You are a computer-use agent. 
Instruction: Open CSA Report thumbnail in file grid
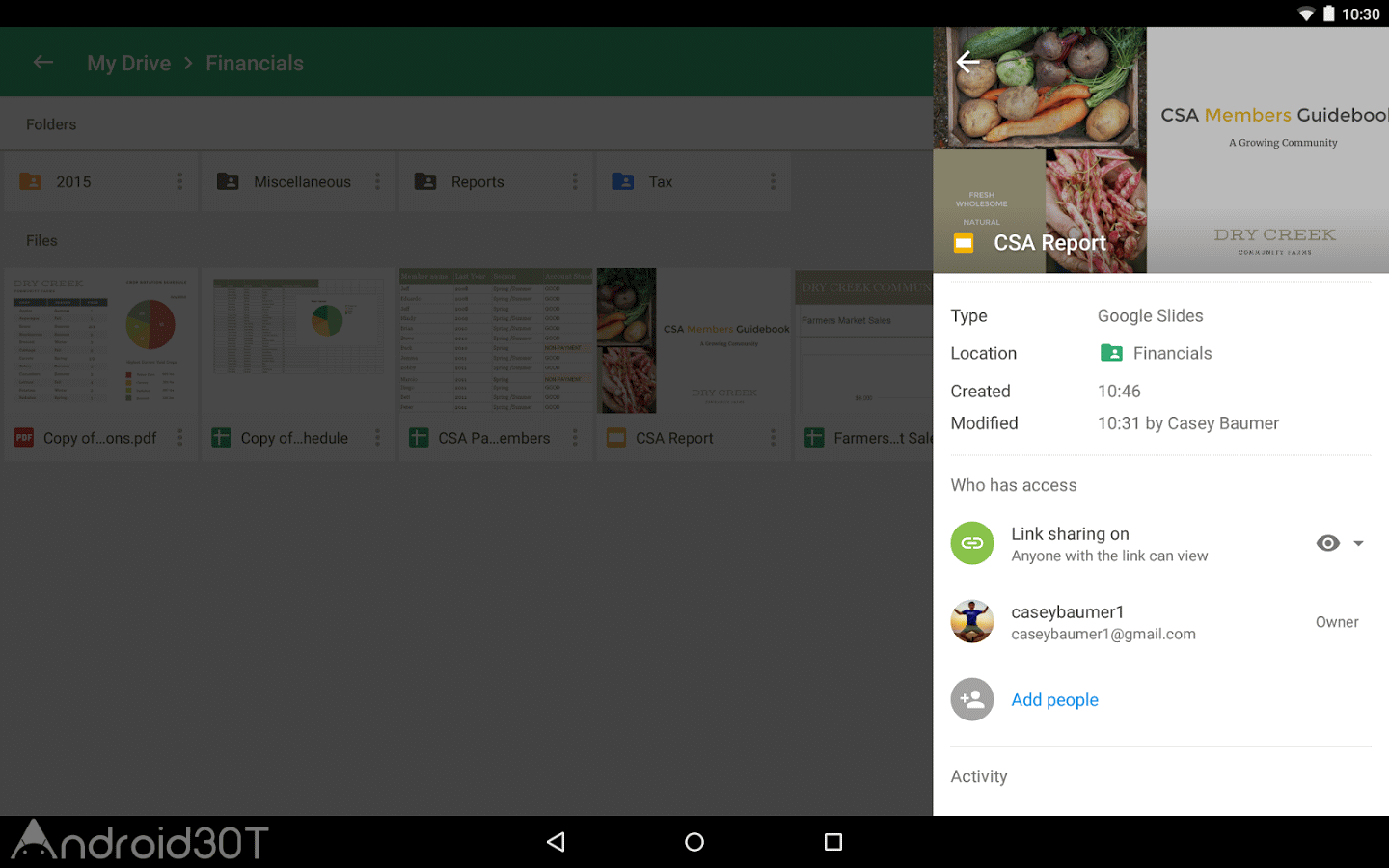(694, 341)
